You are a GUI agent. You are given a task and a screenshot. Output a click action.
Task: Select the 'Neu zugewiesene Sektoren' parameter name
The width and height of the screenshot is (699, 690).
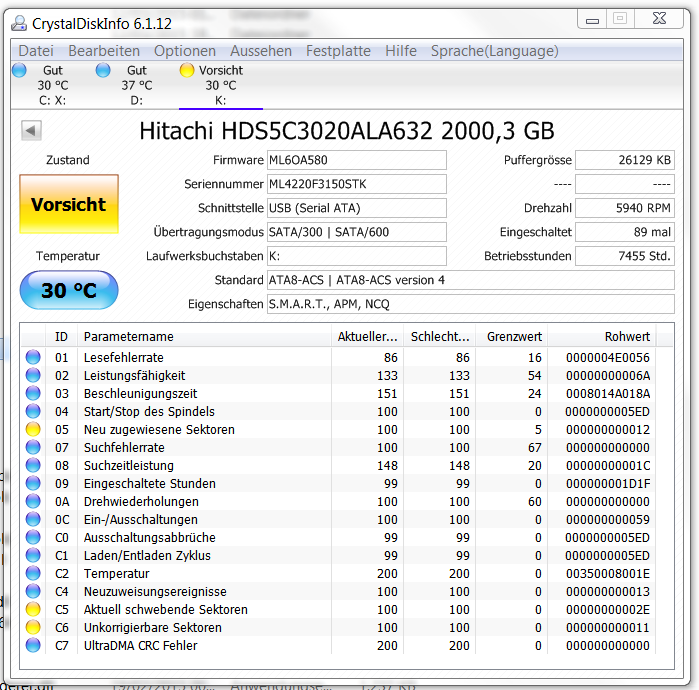click(159, 430)
